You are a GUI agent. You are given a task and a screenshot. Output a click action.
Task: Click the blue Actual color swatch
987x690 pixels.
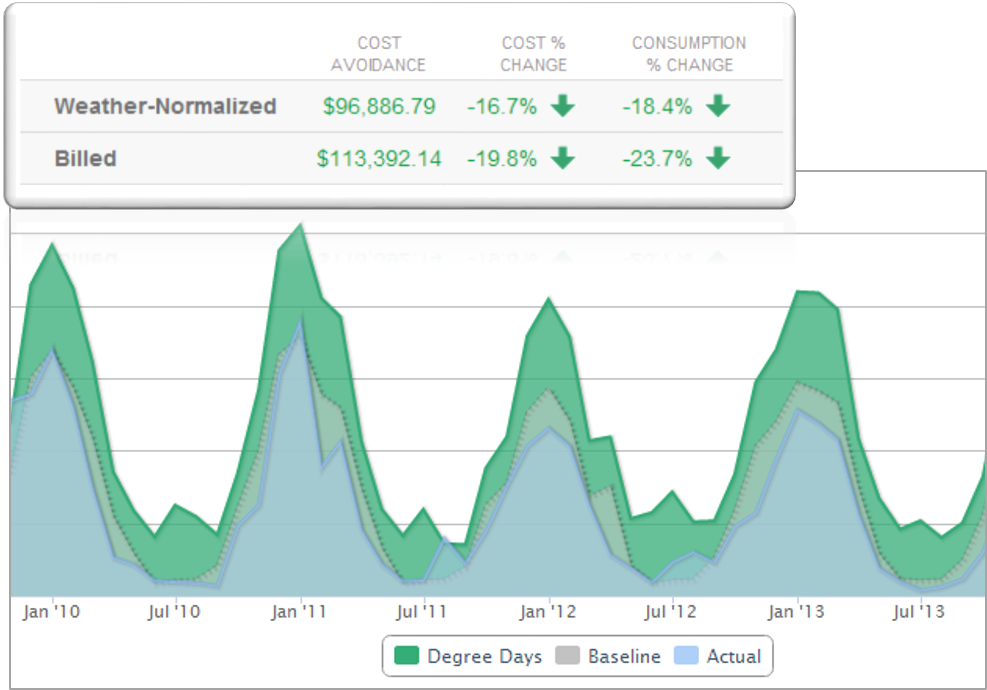point(686,655)
